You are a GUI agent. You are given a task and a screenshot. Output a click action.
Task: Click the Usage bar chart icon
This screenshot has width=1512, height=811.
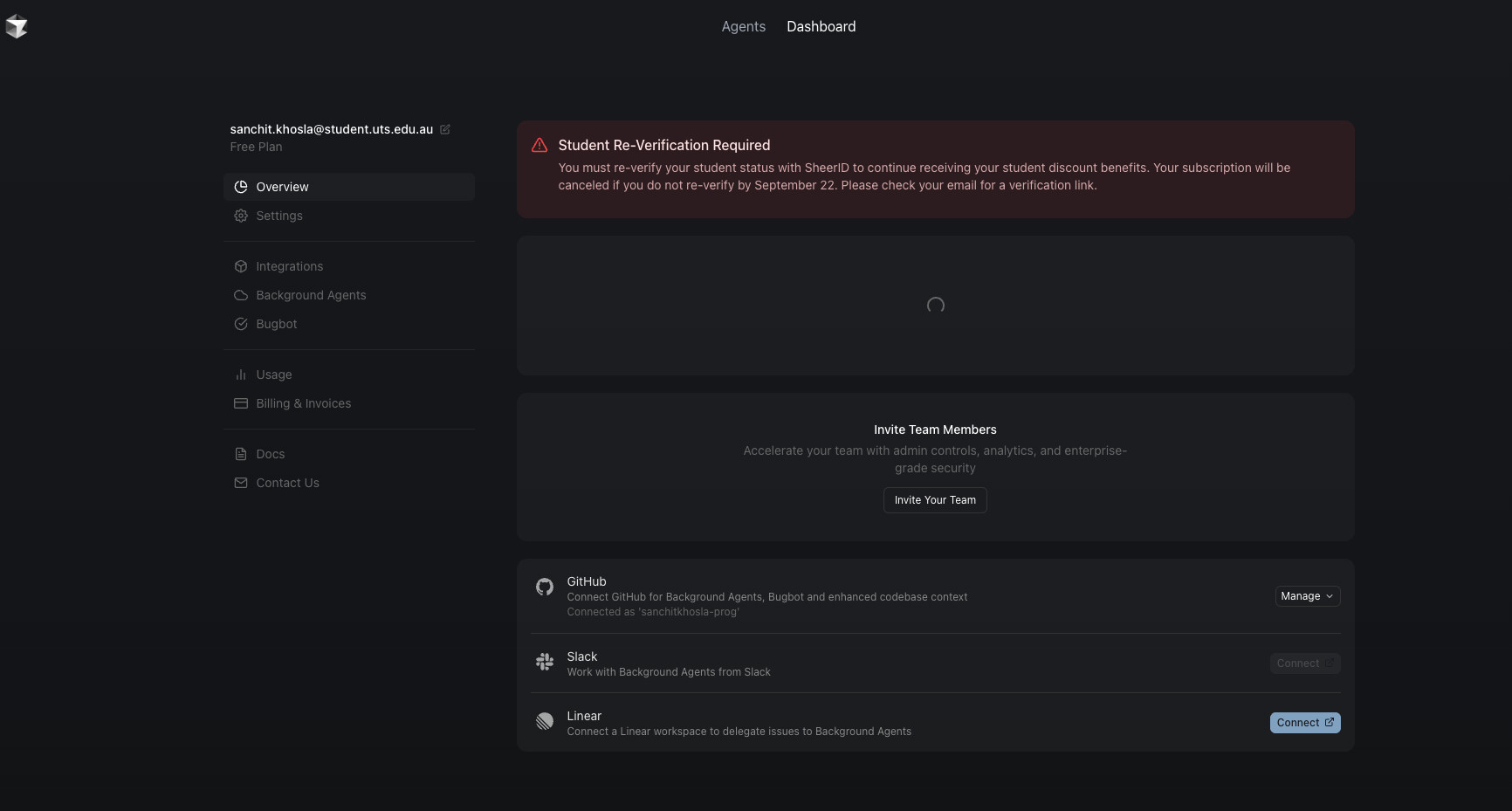(241, 375)
